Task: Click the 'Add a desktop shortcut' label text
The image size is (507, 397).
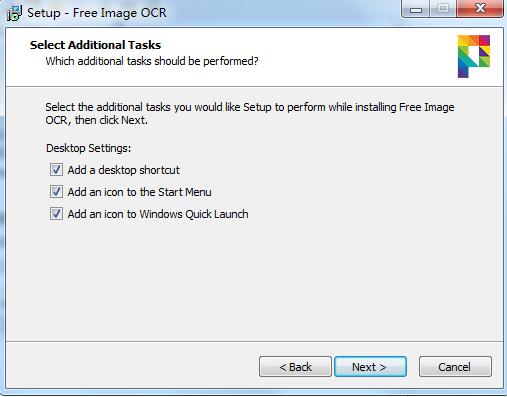Action: pos(124,170)
